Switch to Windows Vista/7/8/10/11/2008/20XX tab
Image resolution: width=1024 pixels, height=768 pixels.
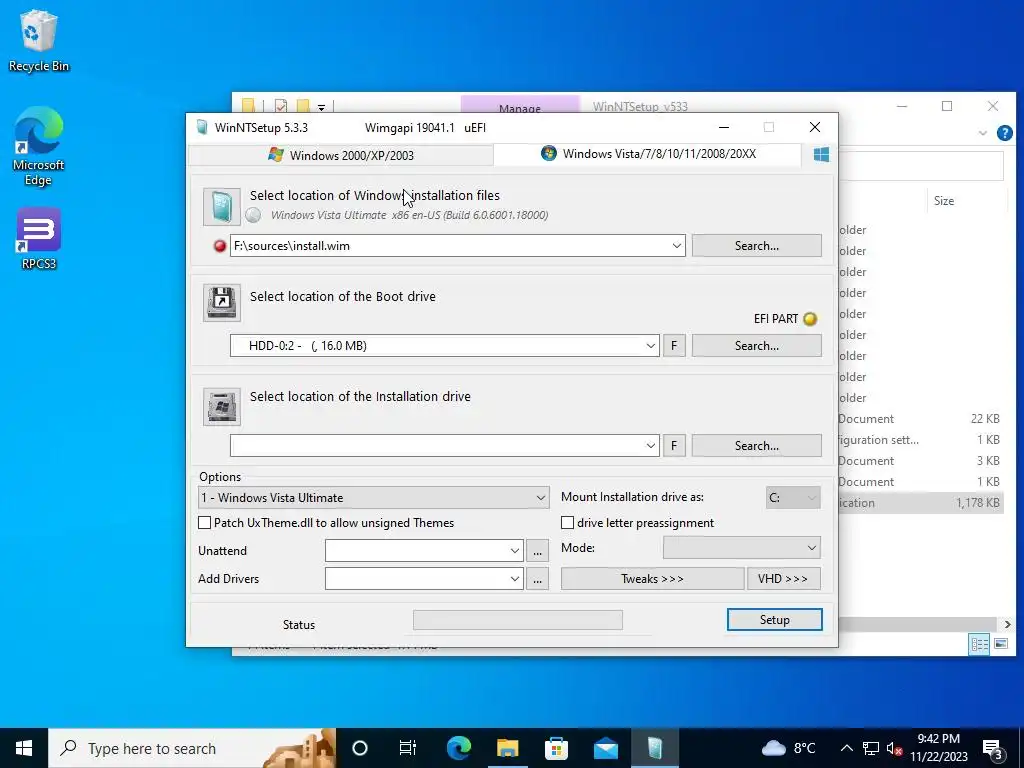648,154
